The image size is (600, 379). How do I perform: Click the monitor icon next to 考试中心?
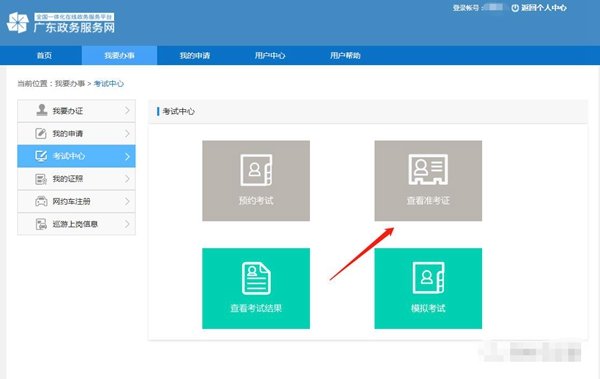(x=41, y=156)
